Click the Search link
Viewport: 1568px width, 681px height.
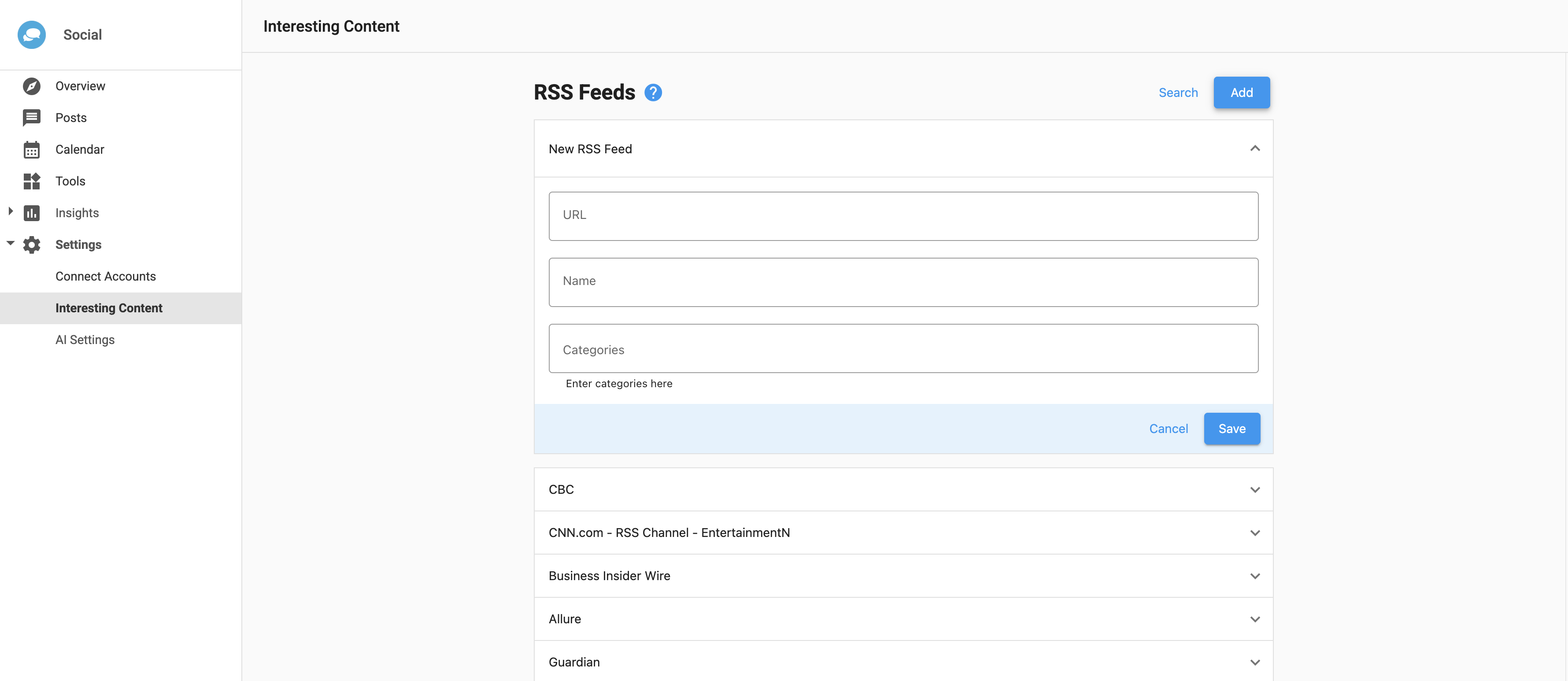point(1178,93)
